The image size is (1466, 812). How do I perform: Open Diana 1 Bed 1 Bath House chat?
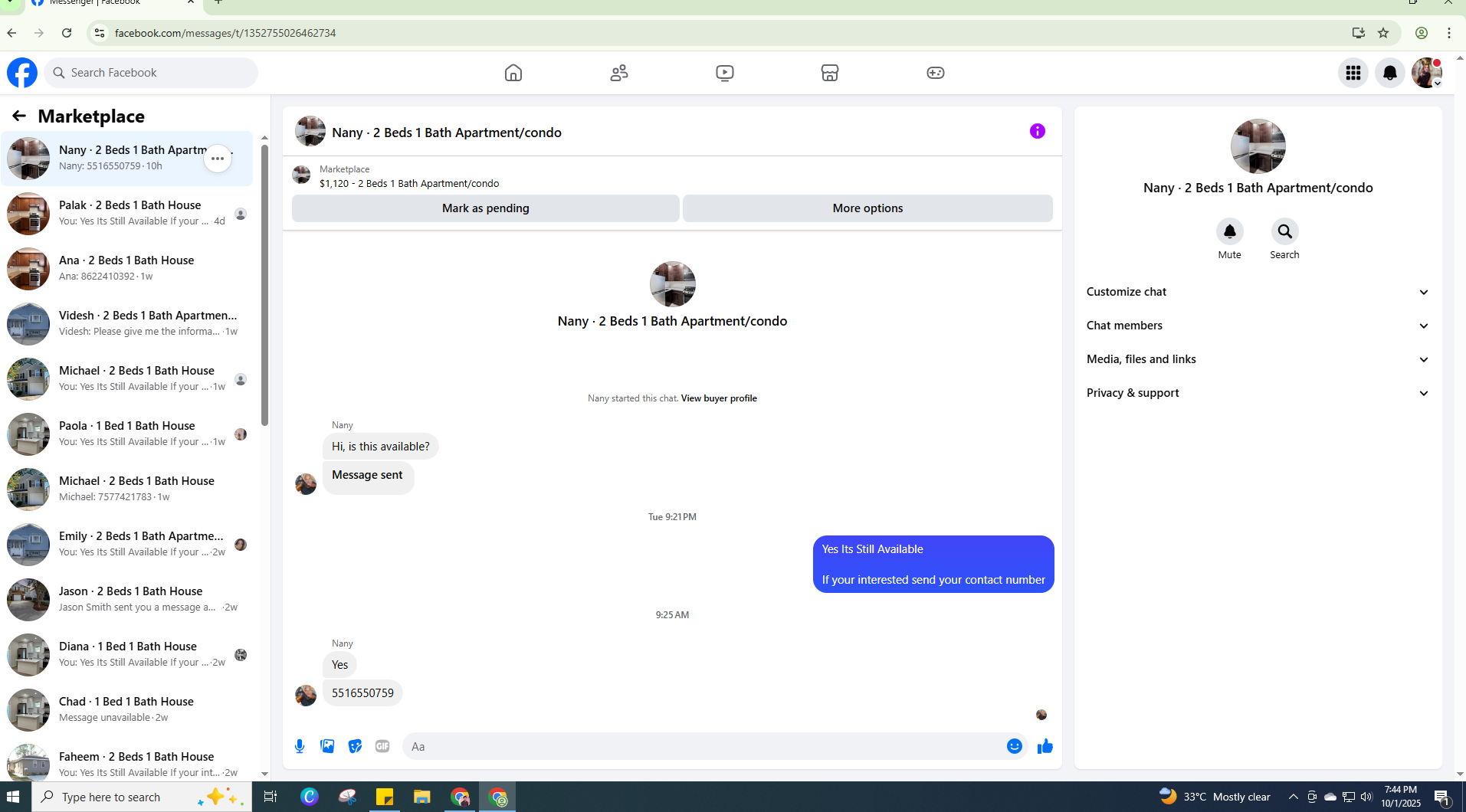tap(126, 655)
